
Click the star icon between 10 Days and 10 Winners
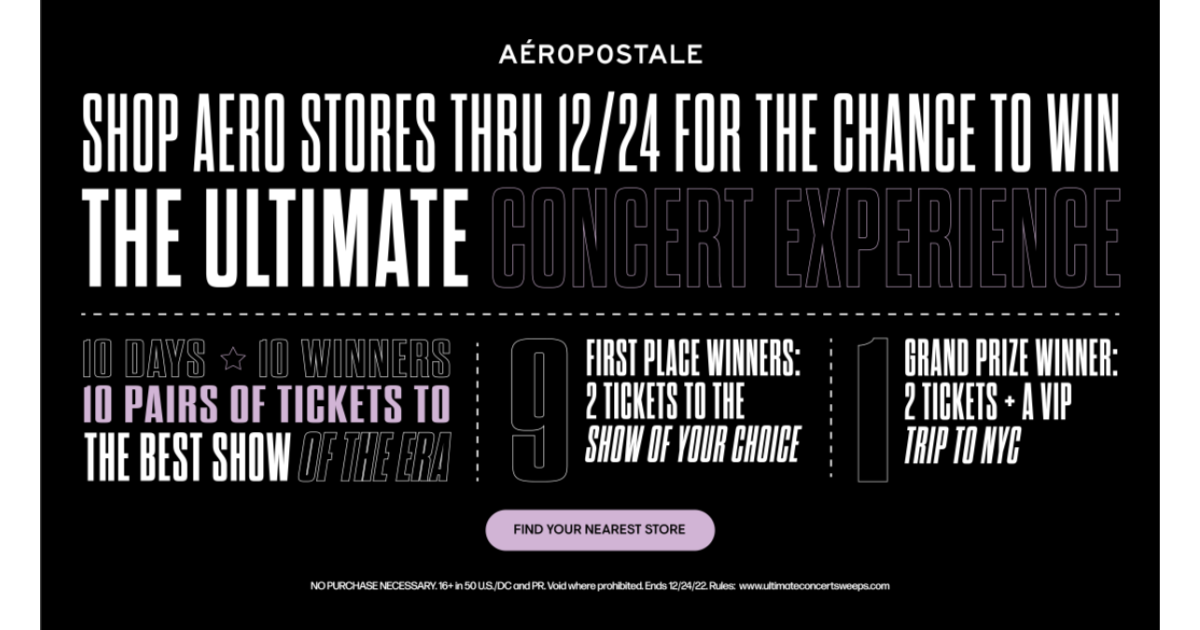pyautogui.click(x=233, y=358)
